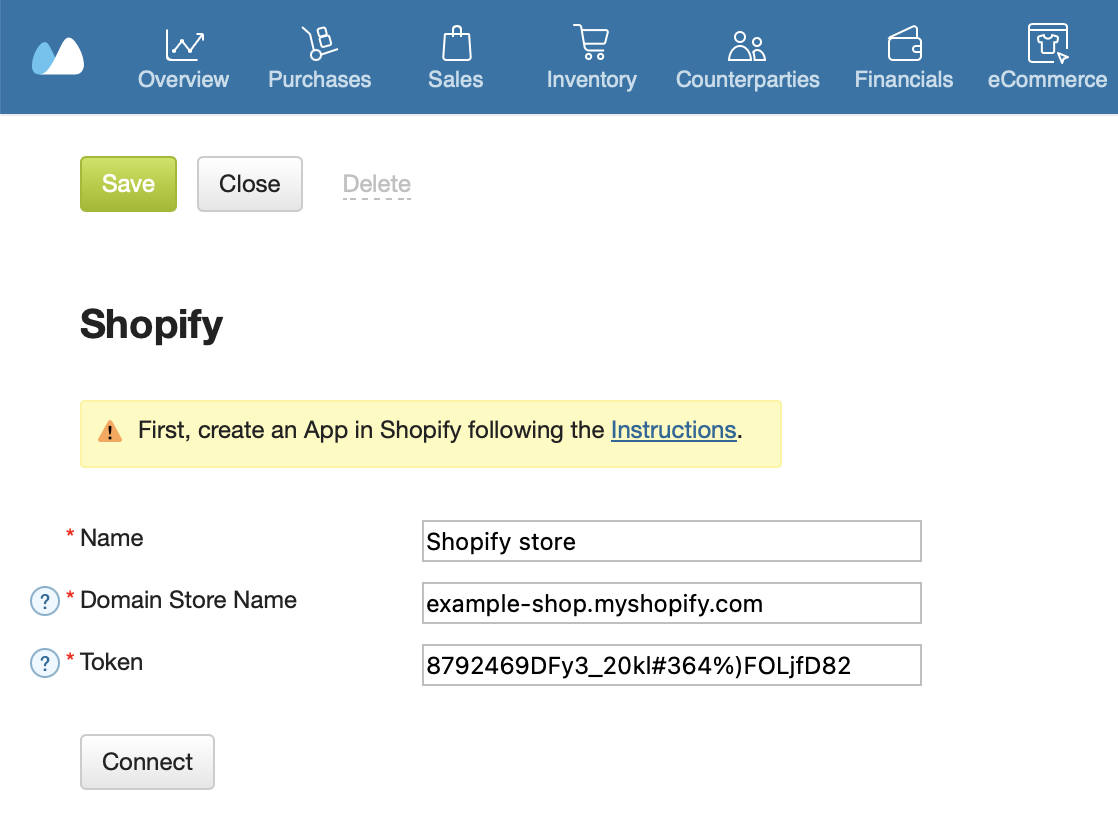Open the Sales section

point(456,60)
